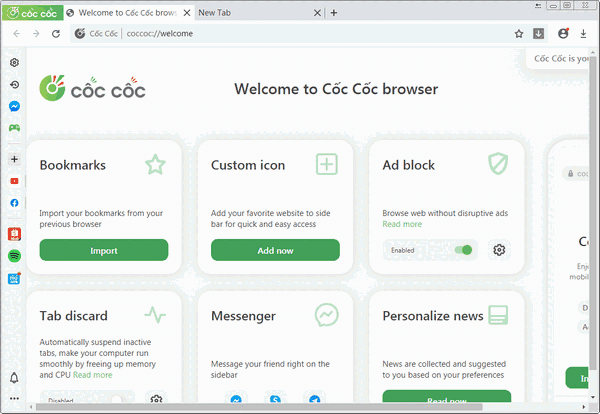Open history from the sidebar
The height and width of the screenshot is (414, 600).
point(15,85)
